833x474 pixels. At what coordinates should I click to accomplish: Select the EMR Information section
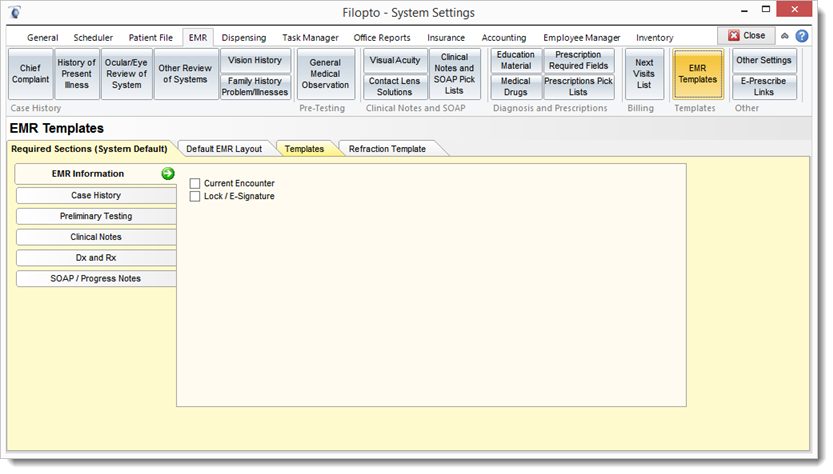96,174
